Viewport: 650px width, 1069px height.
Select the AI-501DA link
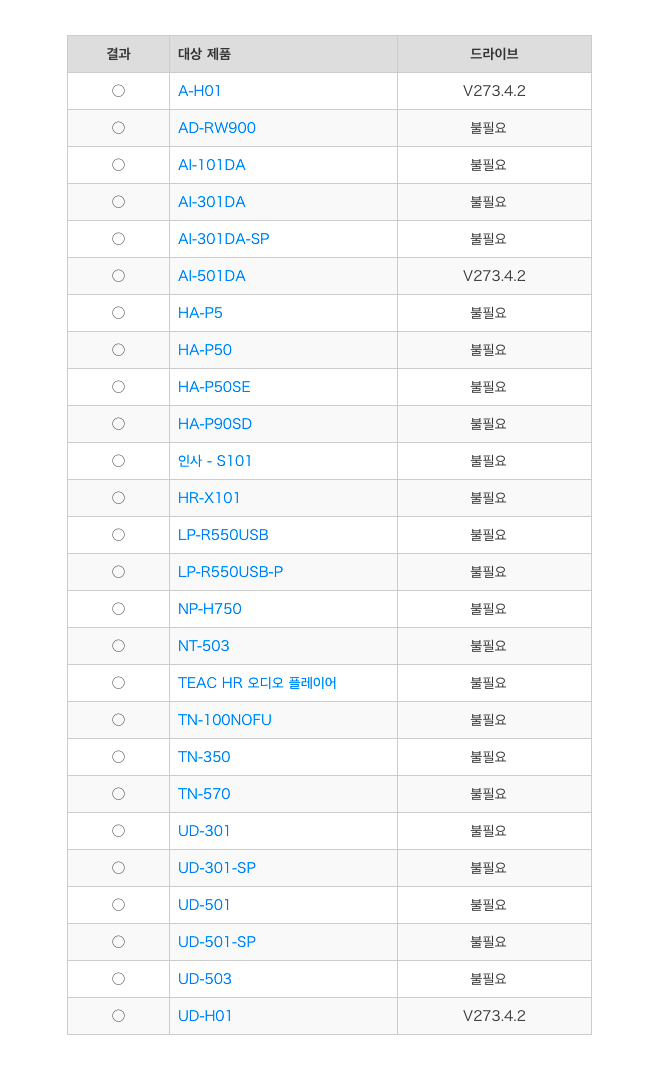211,276
